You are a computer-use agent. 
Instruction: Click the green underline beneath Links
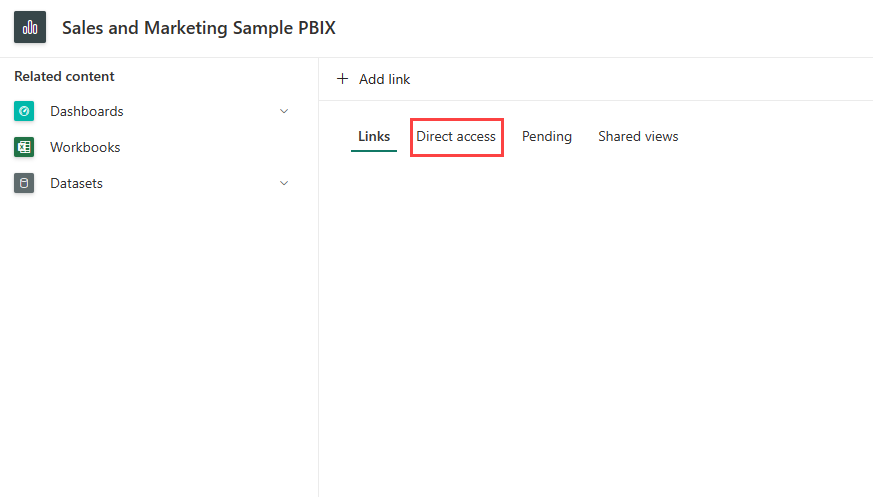coord(374,151)
